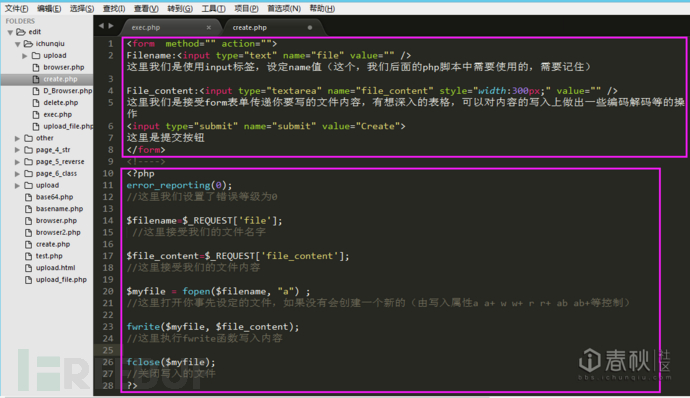Click the edit folder icon

[21, 32]
